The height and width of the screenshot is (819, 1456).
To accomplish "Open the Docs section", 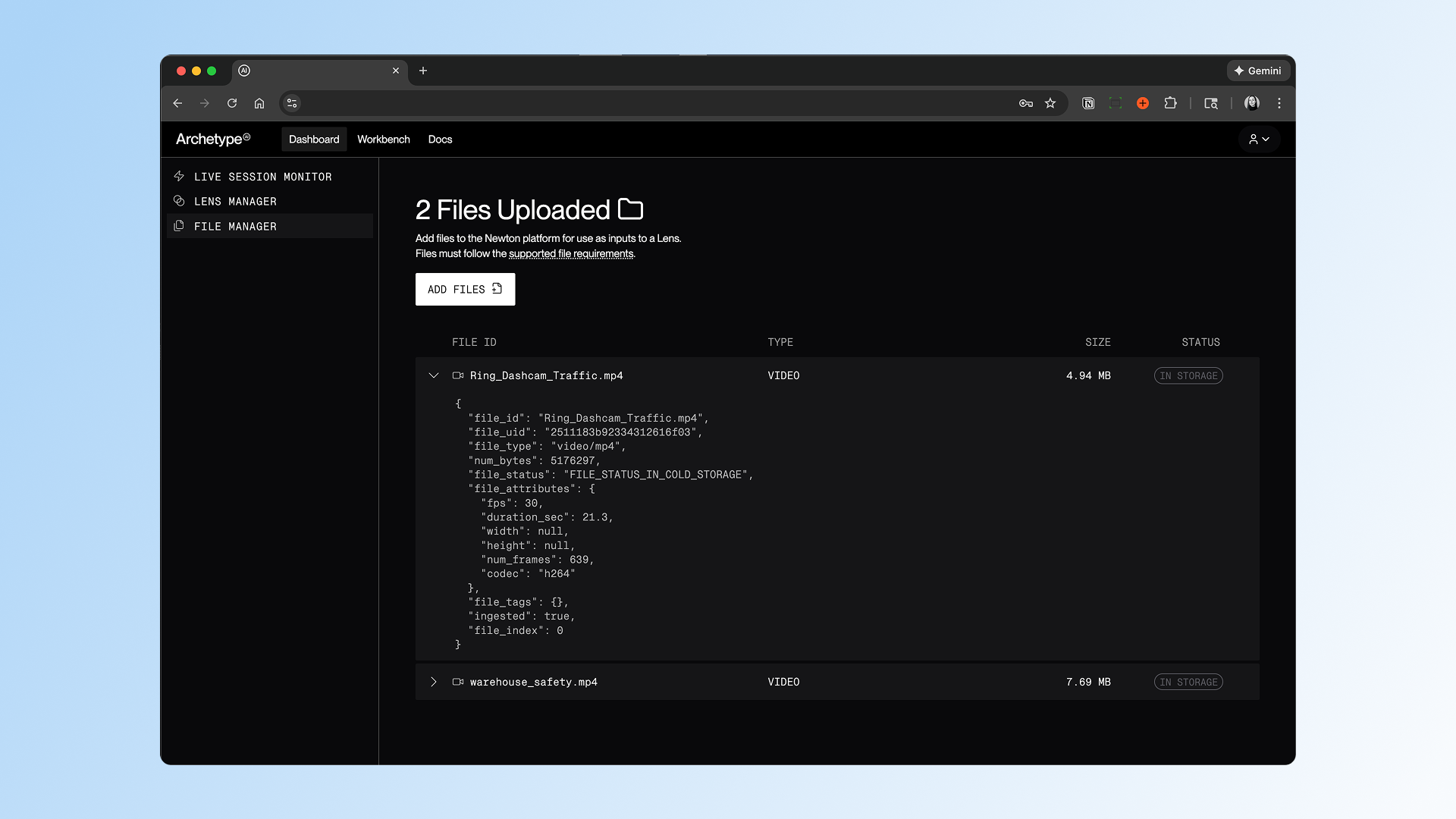I will pos(440,139).
